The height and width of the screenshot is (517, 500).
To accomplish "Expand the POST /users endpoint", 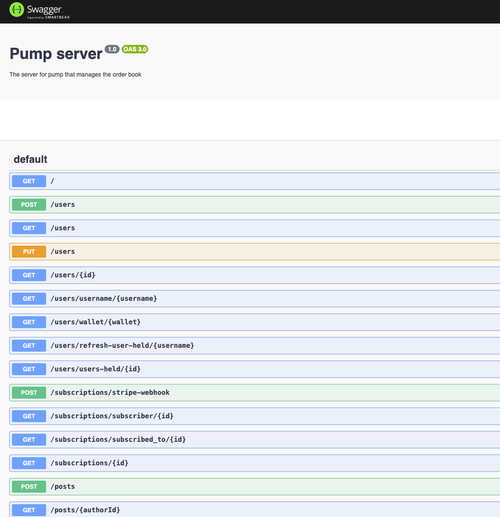I will click(255, 205).
